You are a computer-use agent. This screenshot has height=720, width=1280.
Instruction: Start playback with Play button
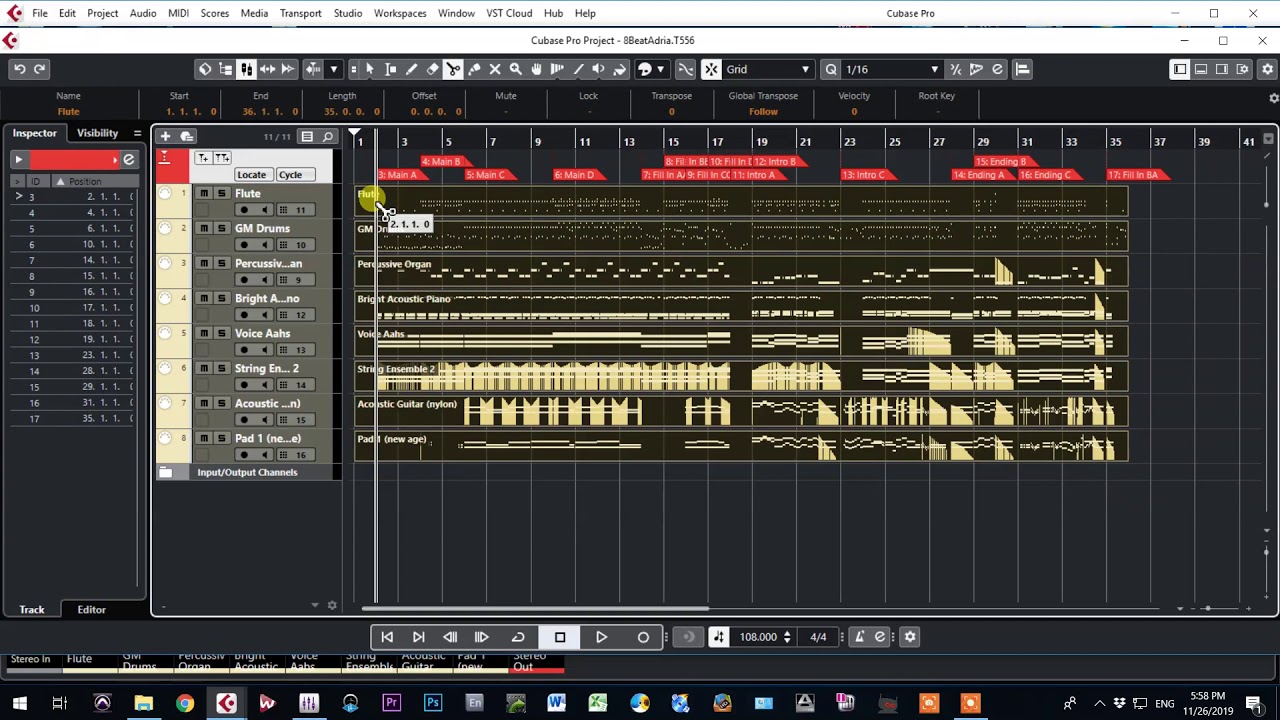pos(601,637)
